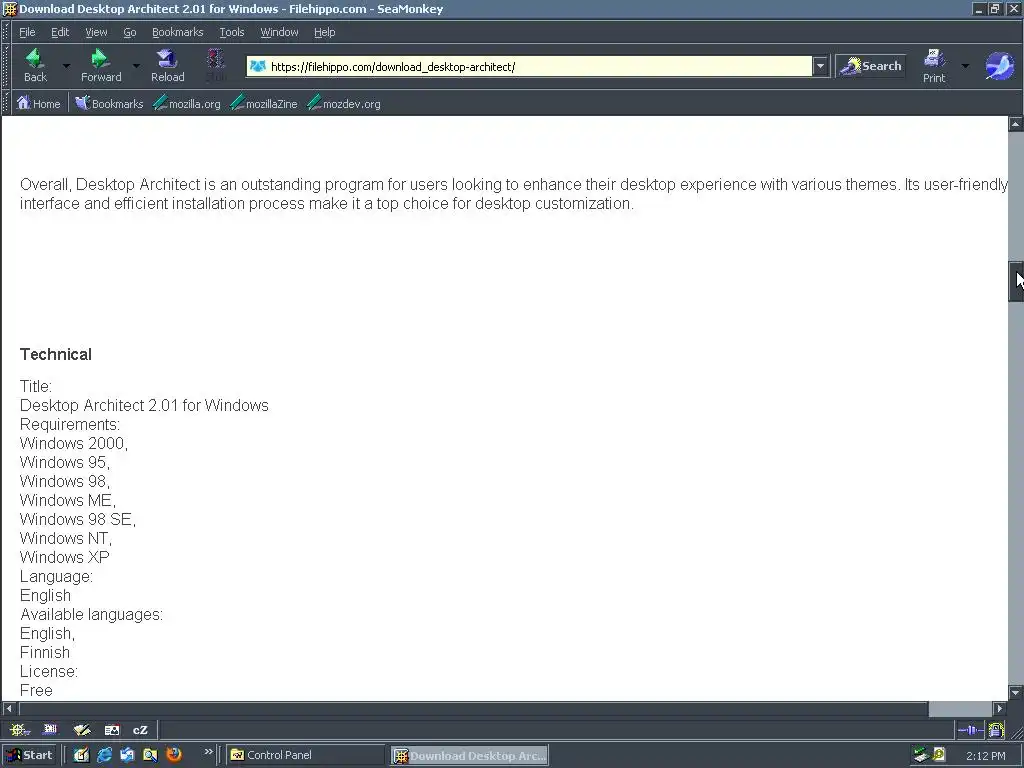The height and width of the screenshot is (768, 1024).
Task: Open the Help menu
Action: pyautogui.click(x=325, y=32)
